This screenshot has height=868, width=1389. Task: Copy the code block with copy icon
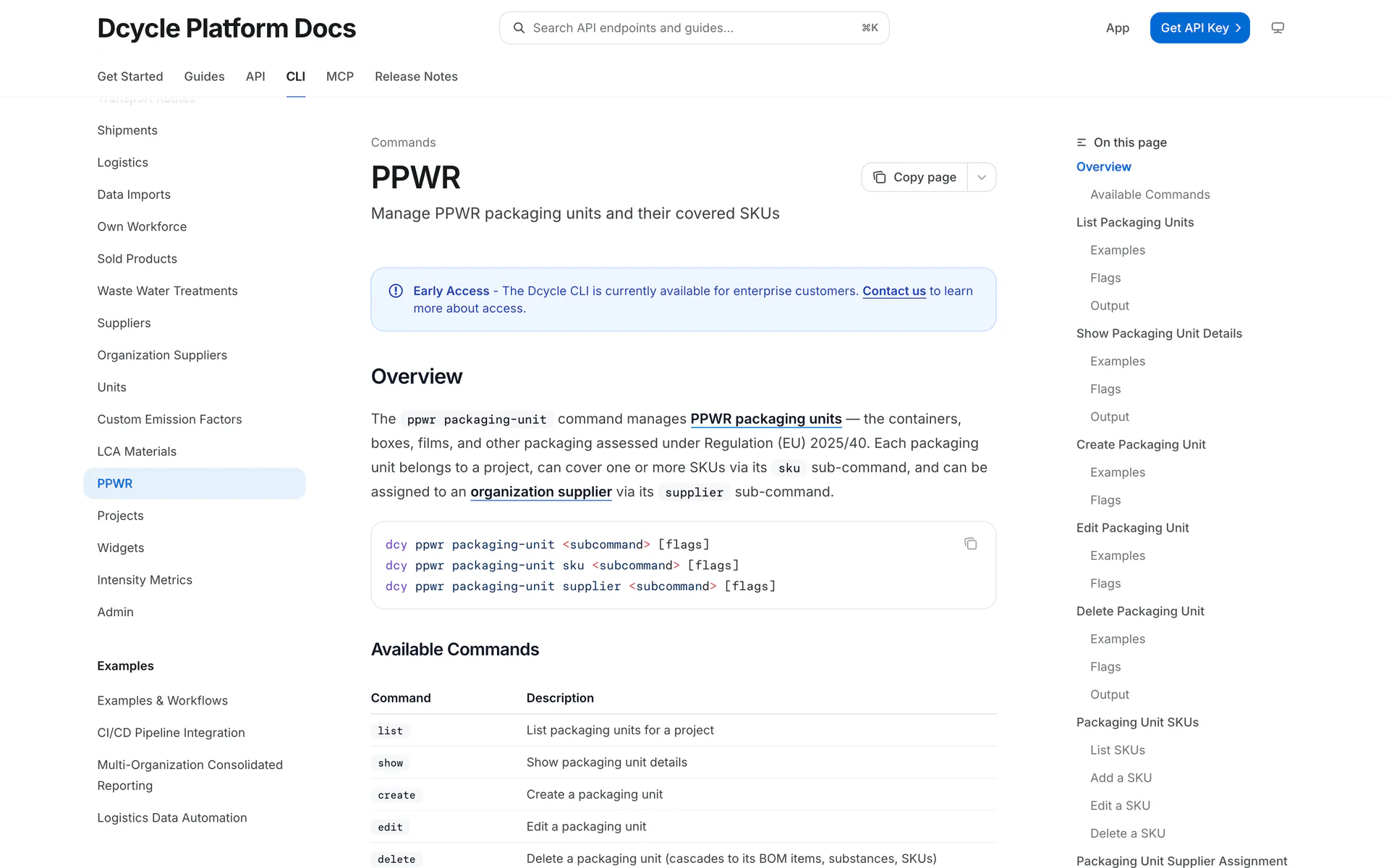(970, 544)
